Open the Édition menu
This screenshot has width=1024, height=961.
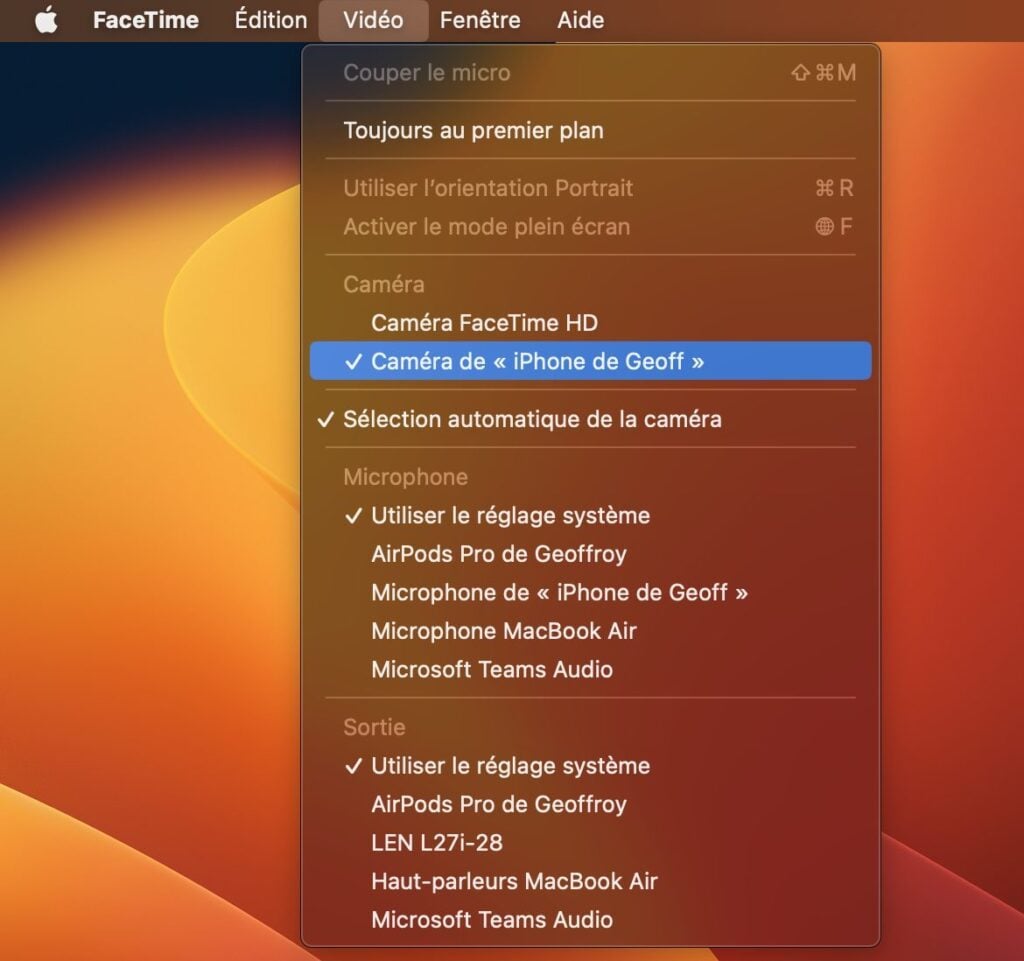click(271, 20)
